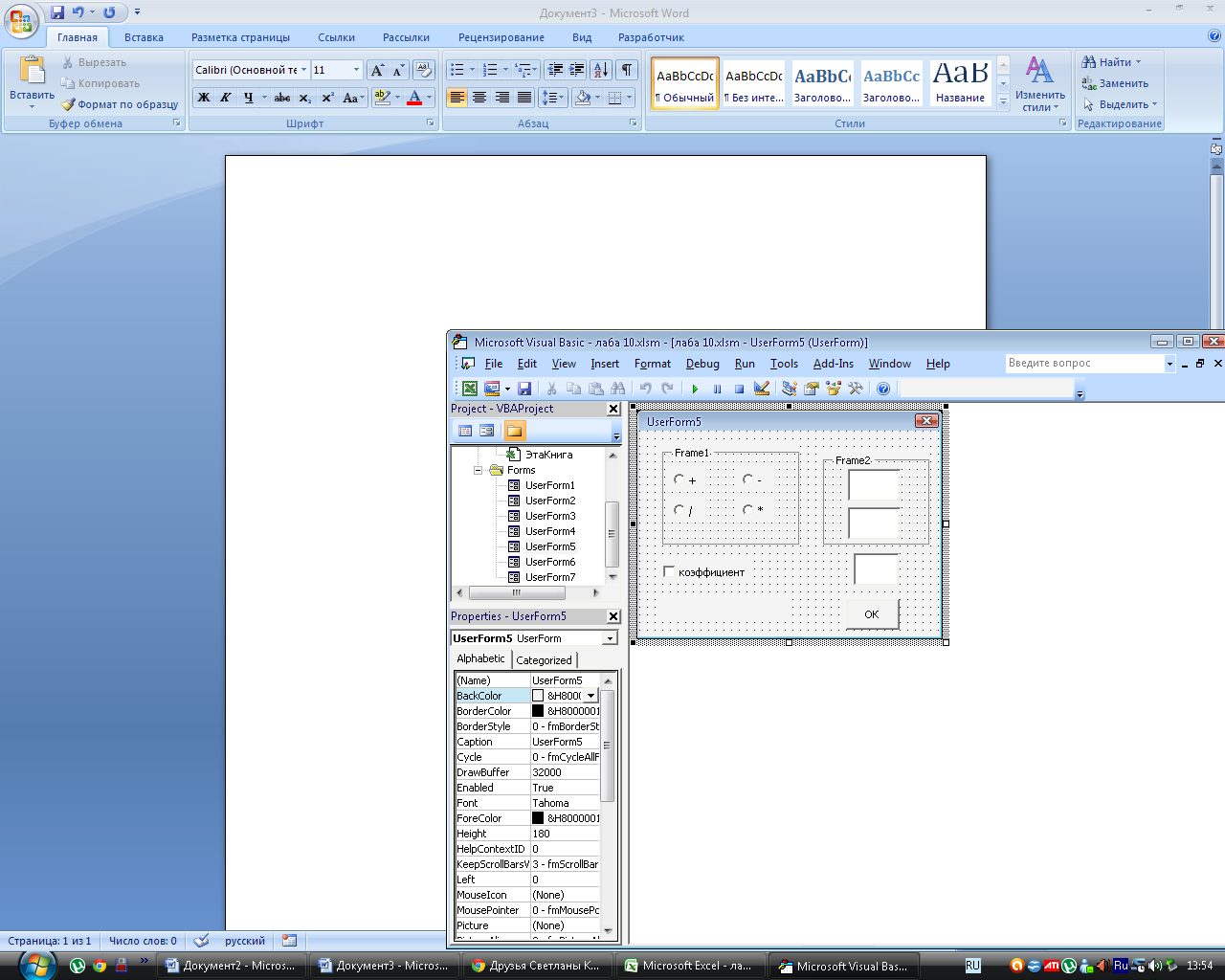
Task: Click View Object icon in Project panel
Action: (487, 431)
